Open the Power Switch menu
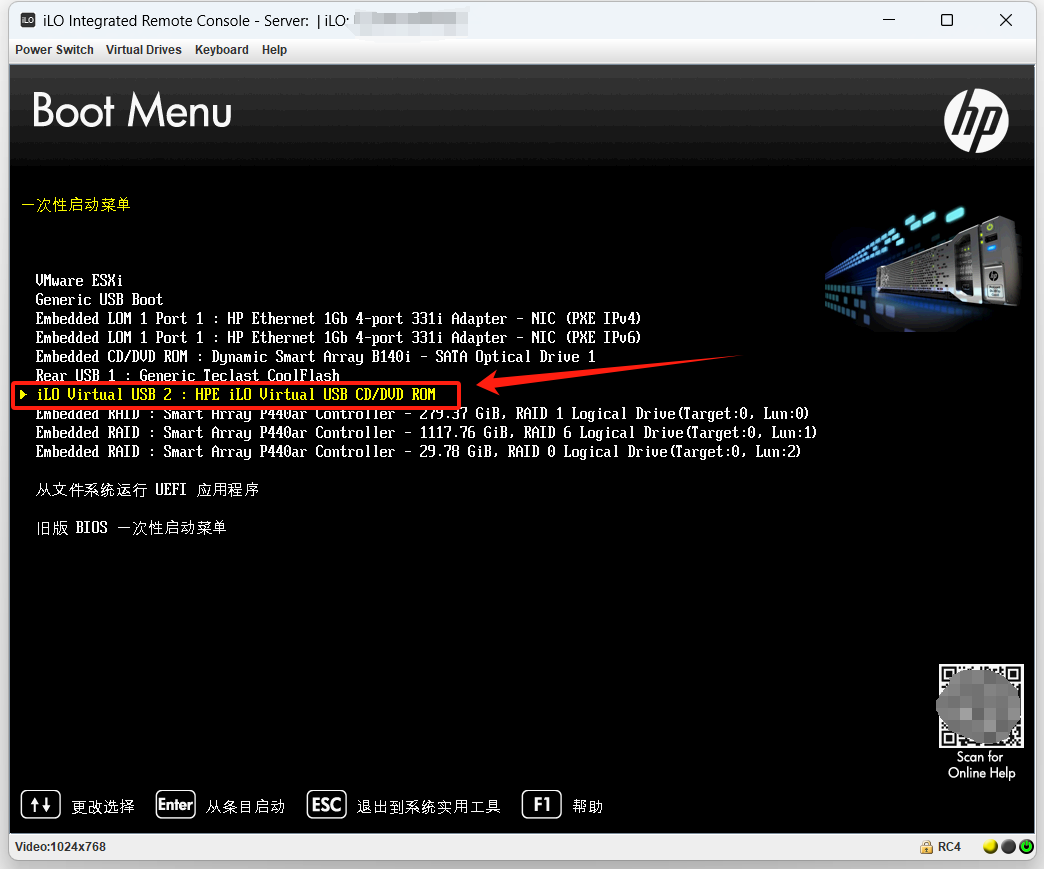Screen dimensions: 1044x869 click(x=54, y=50)
